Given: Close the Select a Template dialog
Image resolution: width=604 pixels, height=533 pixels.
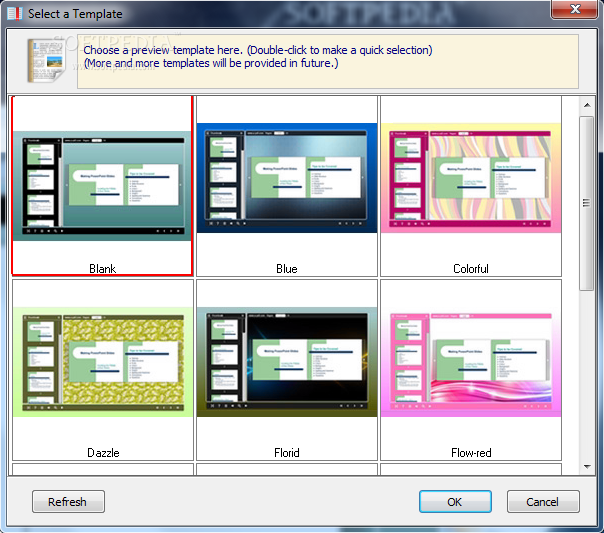Looking at the screenshot, I should click(x=574, y=9).
